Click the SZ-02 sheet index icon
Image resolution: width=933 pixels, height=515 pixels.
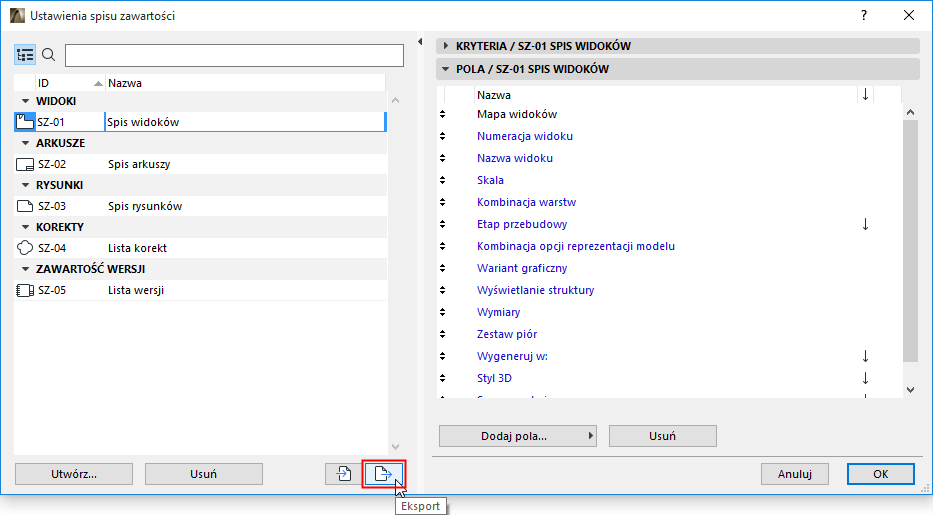[24, 165]
